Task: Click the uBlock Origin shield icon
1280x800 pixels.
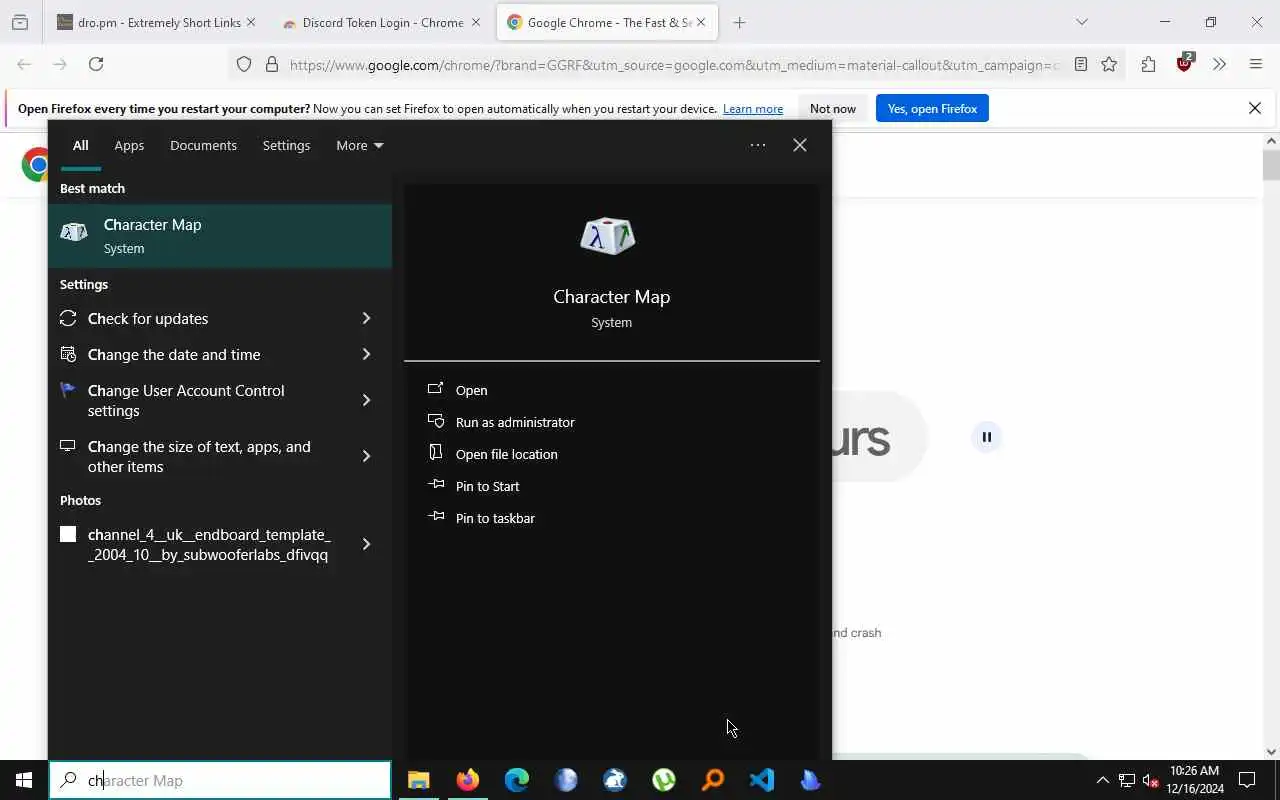Action: (x=1185, y=63)
